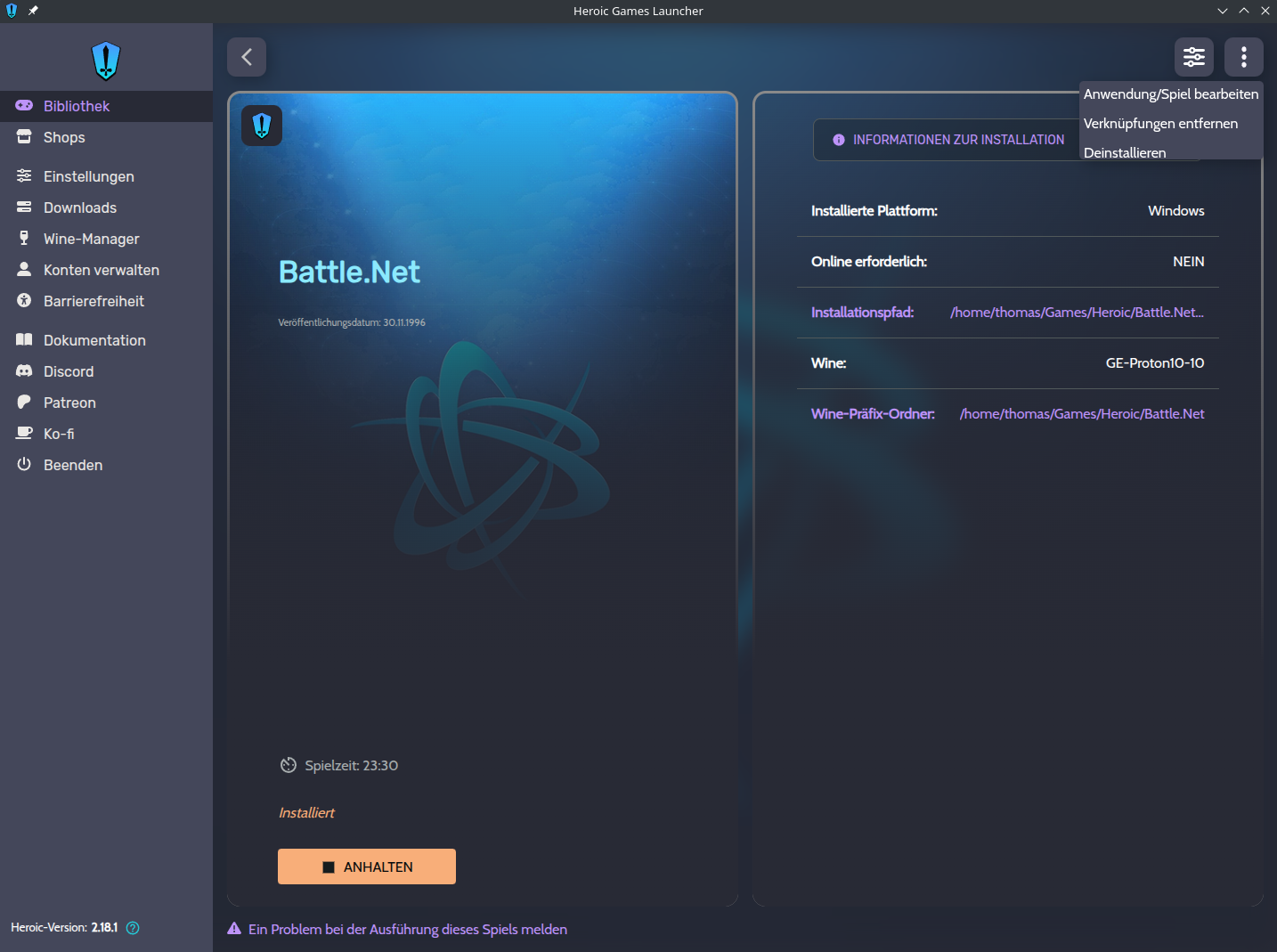Screen dimensions: 1277x952
Task: Click the GE-Proton10-10 Wine value
Action: [1155, 363]
